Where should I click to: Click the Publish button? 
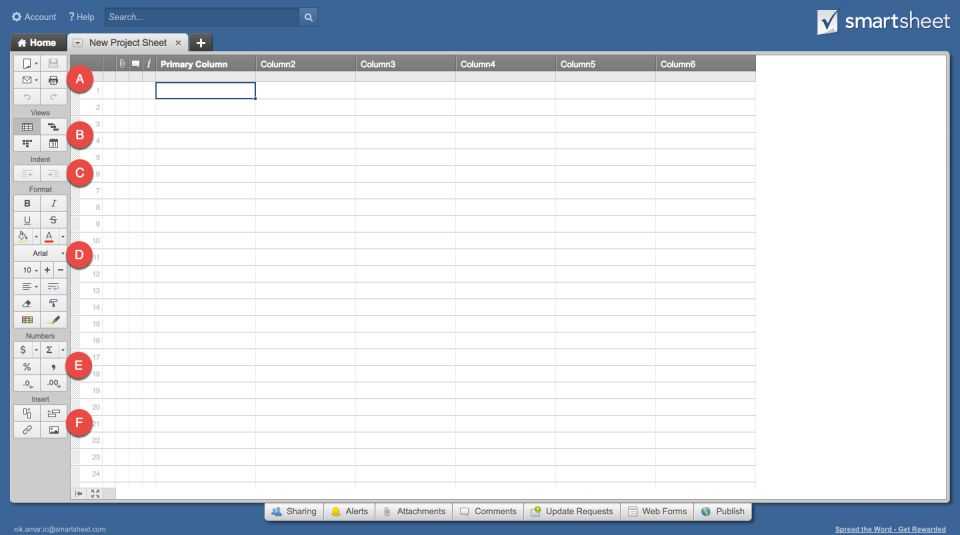[x=722, y=511]
